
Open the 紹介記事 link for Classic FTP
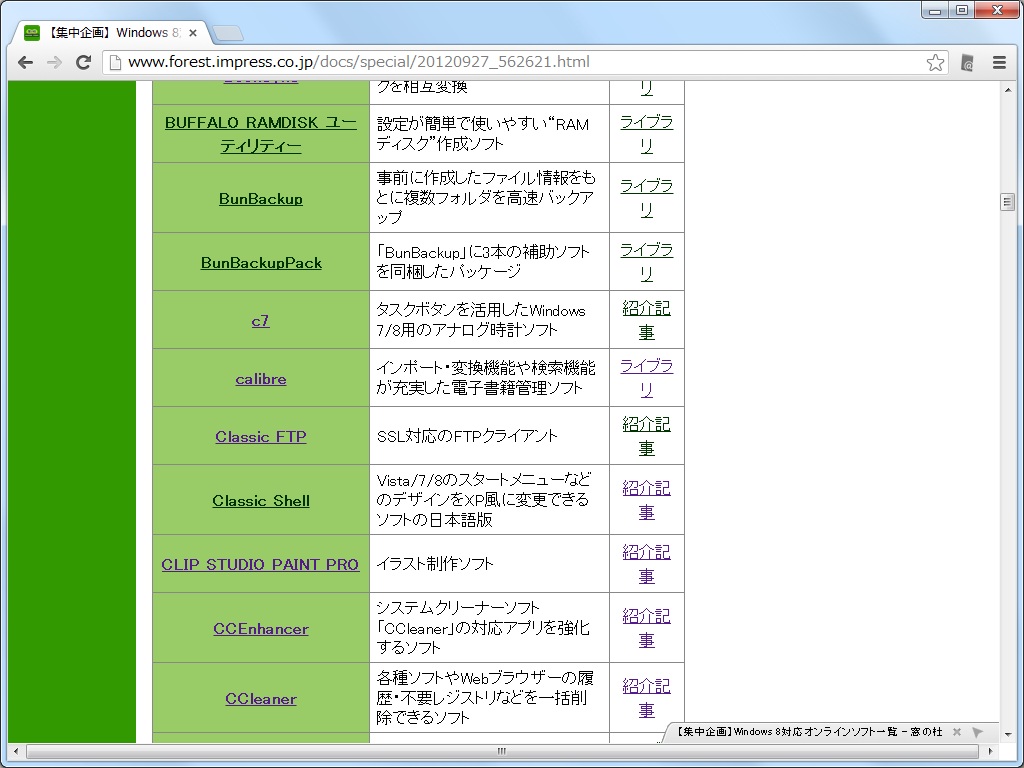click(646, 436)
